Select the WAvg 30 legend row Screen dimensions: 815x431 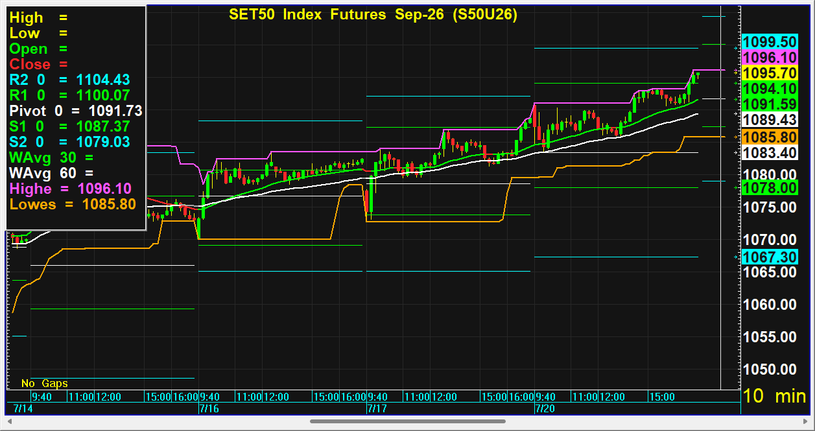52,157
